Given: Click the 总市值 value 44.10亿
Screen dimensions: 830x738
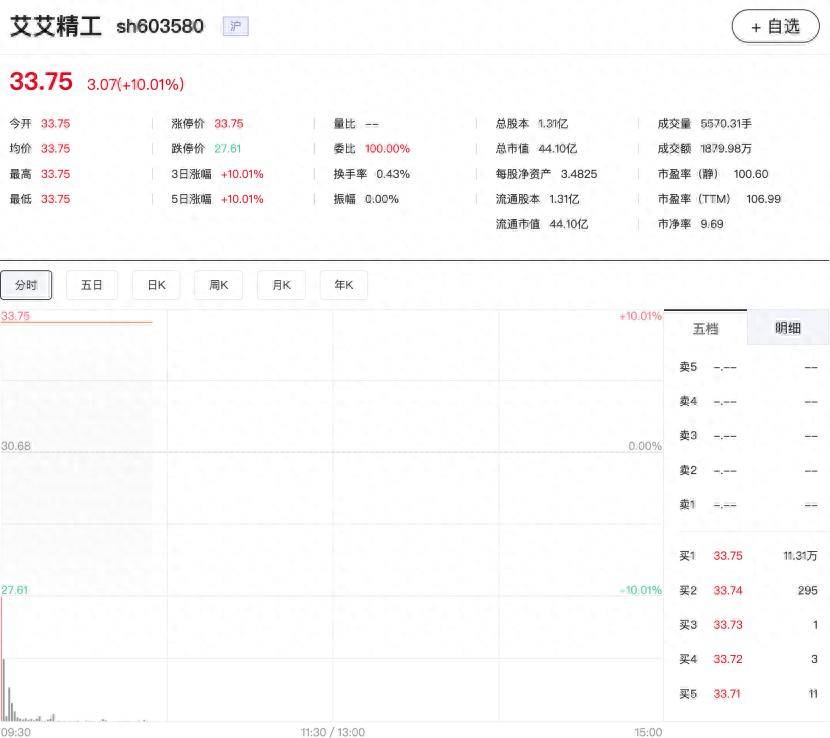Looking at the screenshot, I should pyautogui.click(x=557, y=148).
